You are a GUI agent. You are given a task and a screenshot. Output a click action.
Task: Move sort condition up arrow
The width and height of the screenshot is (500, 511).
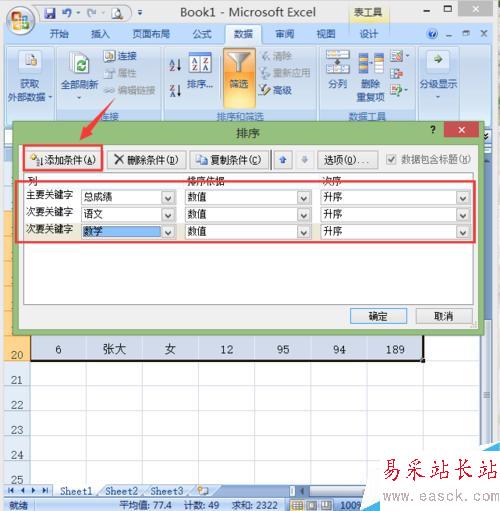tap(283, 160)
